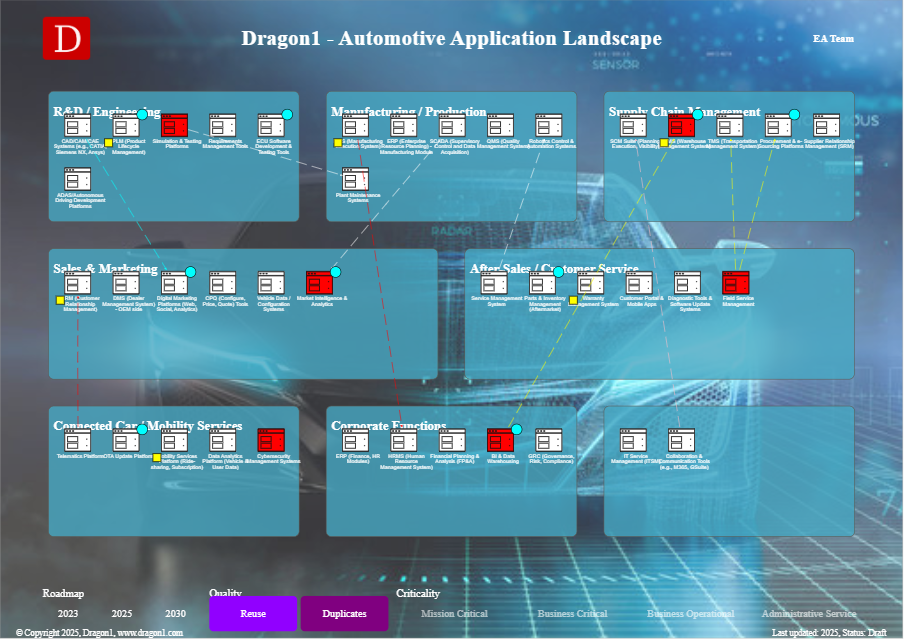
Task: Select the ERP (Finance, HR Modules) icon
Action: [356, 440]
